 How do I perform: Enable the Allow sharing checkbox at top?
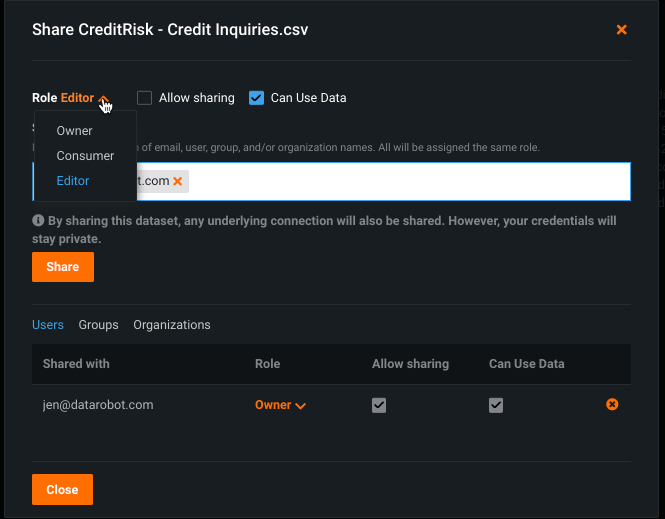[145, 98]
